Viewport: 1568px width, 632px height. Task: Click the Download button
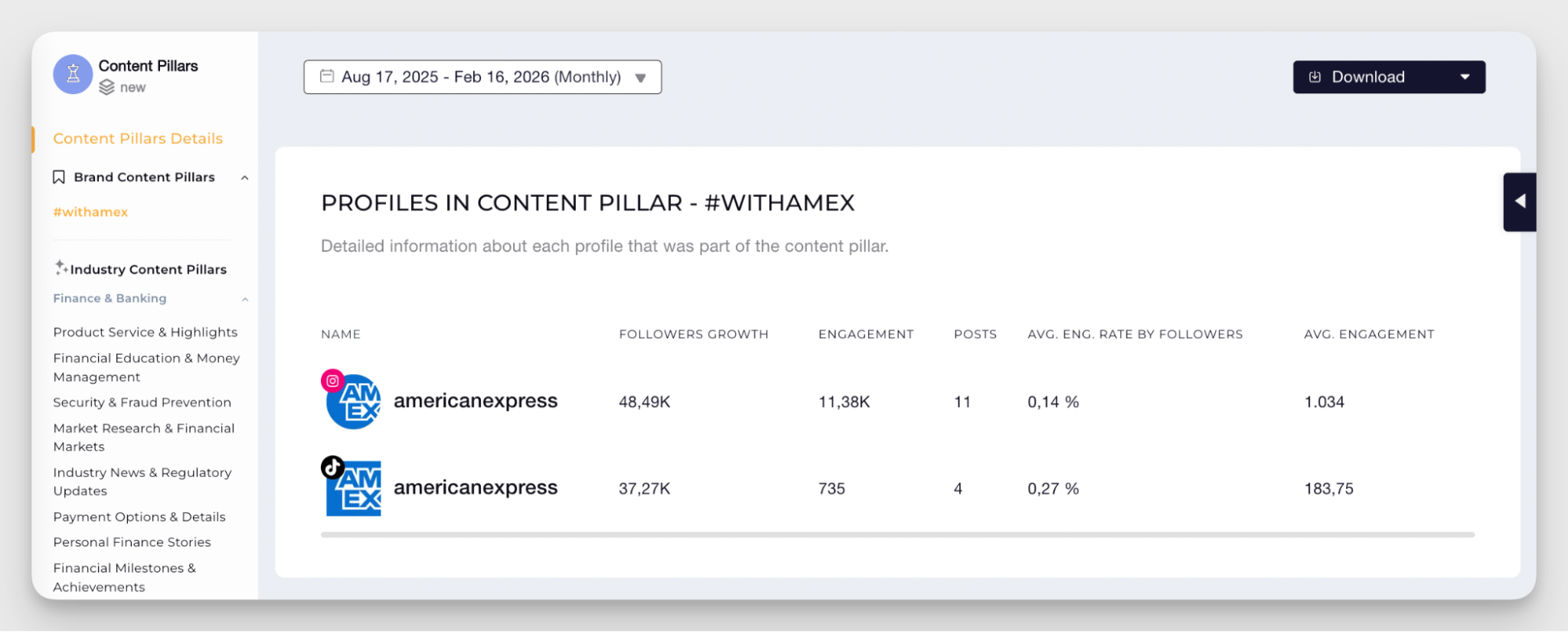click(1389, 77)
